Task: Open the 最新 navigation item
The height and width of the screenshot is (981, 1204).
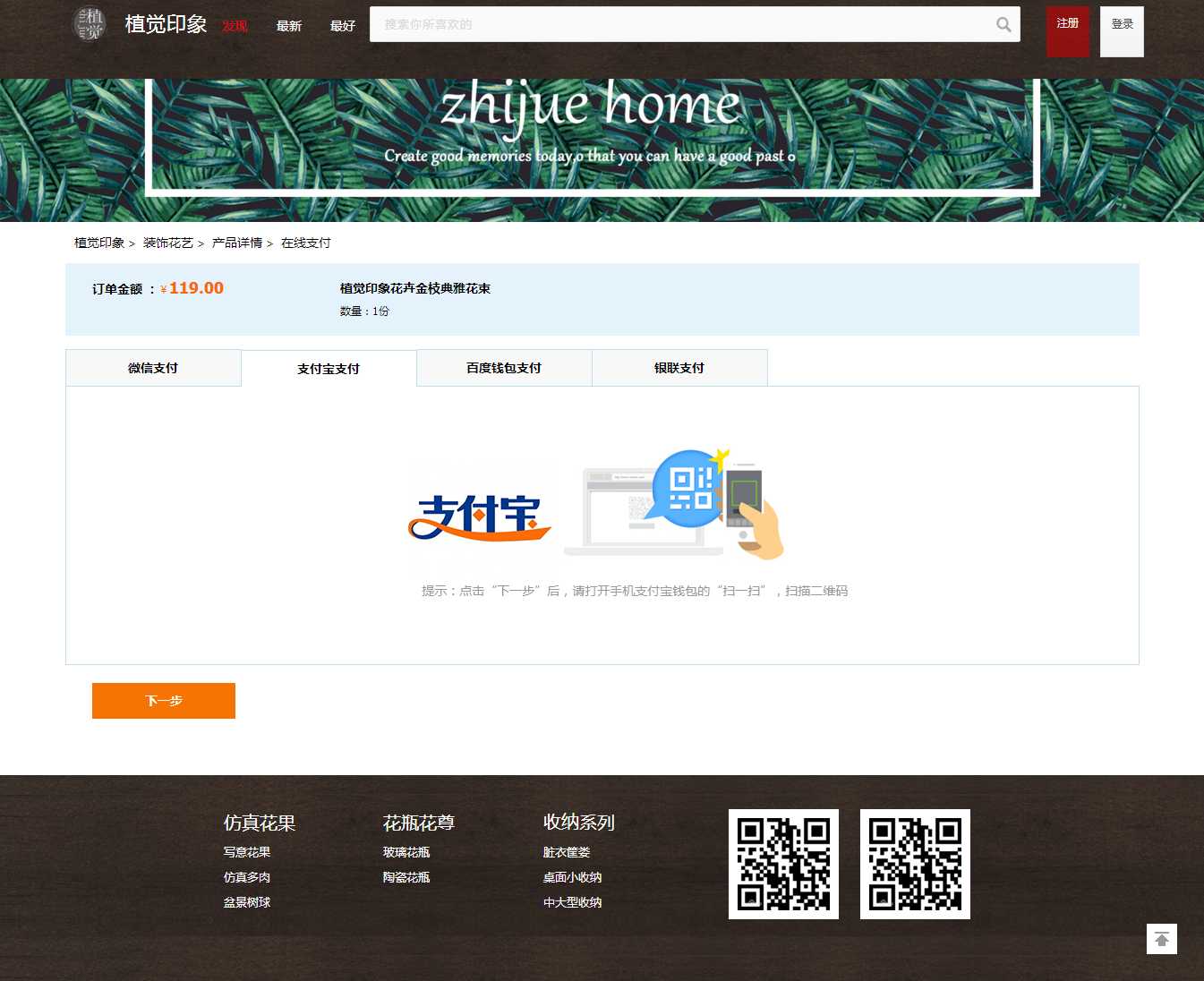Action: tap(289, 26)
